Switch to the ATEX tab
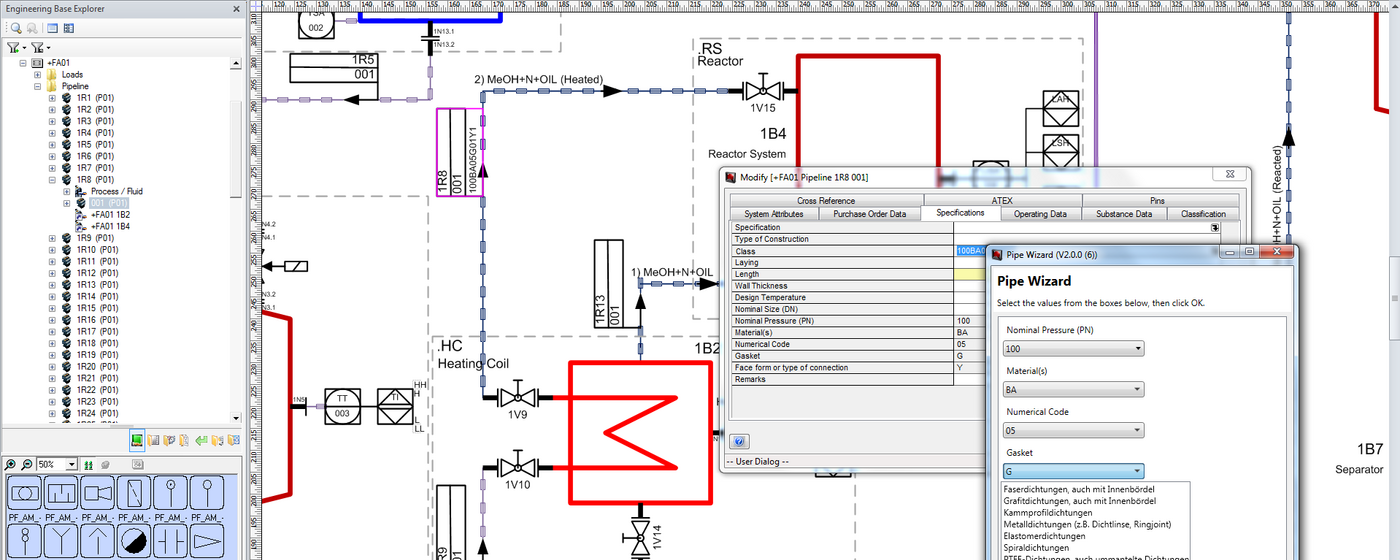Screen dimensions: 1400x560 pyautogui.click(x=1002, y=201)
